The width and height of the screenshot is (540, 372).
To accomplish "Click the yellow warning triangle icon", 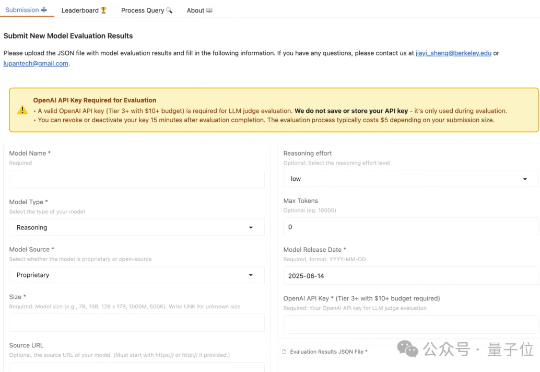I will (x=22, y=110).
